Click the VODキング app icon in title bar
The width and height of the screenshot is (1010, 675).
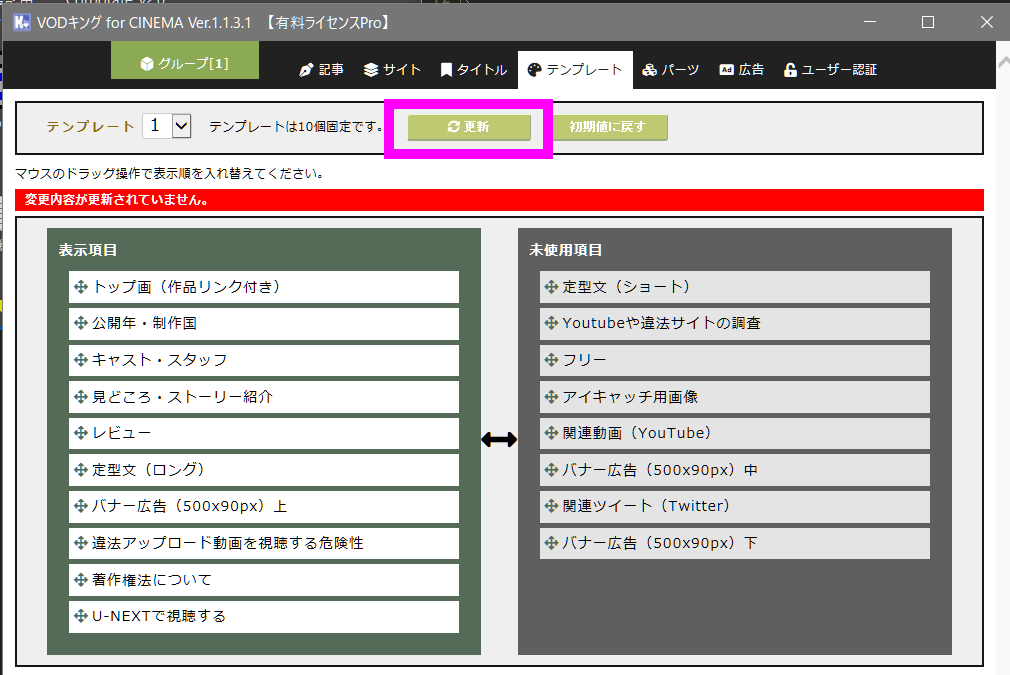(21, 22)
